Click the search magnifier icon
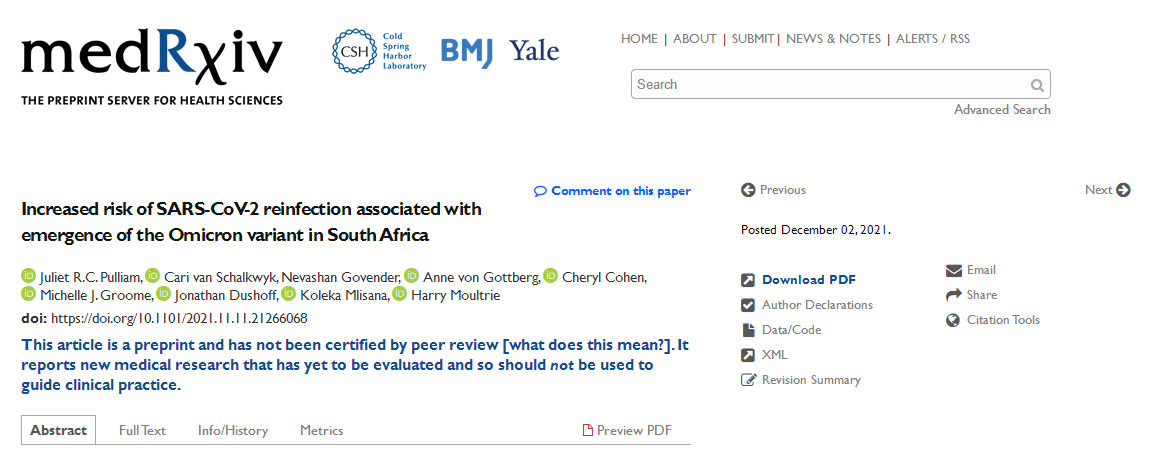Screen dimensions: 1167x469 click(1037, 85)
